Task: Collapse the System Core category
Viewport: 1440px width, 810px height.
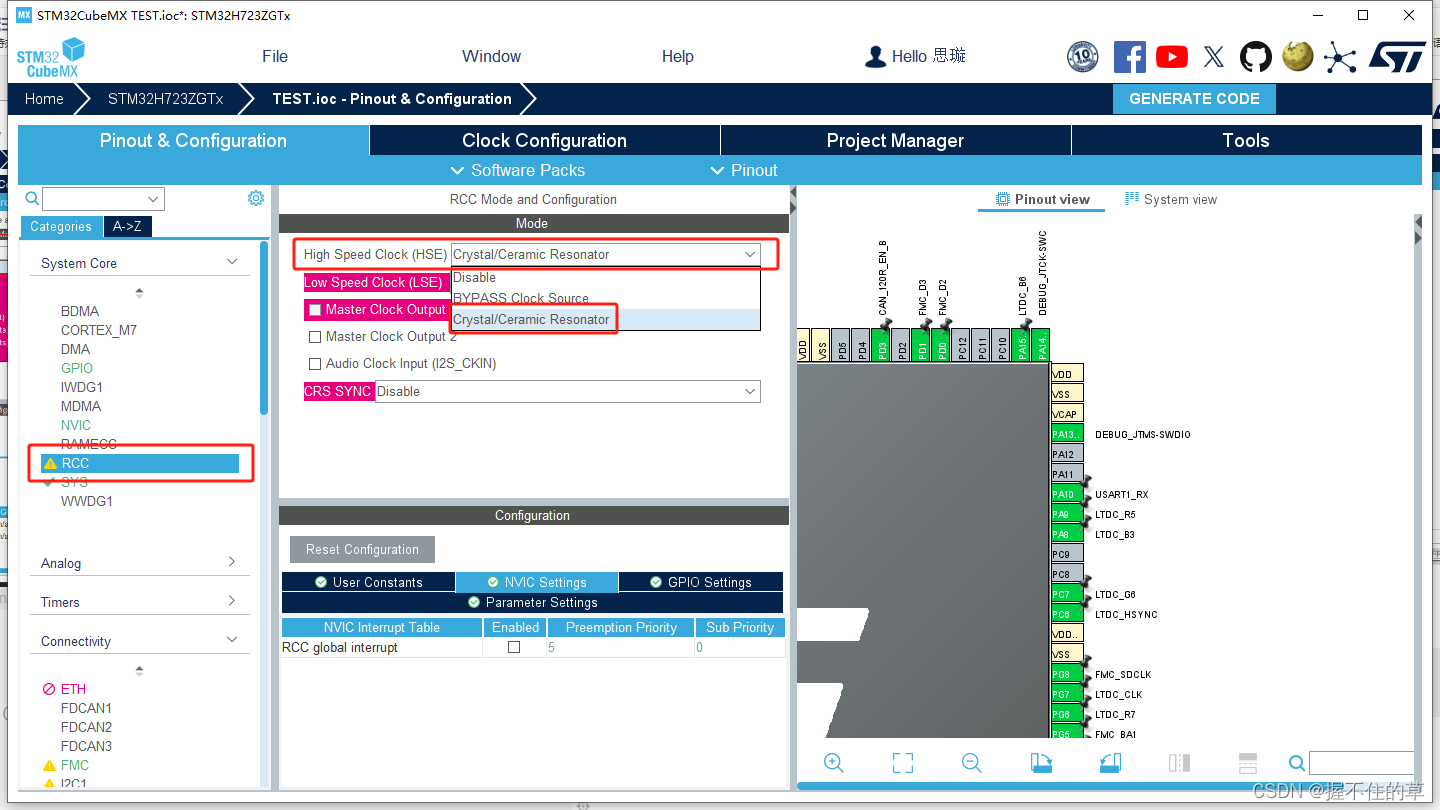Action: tap(232, 262)
